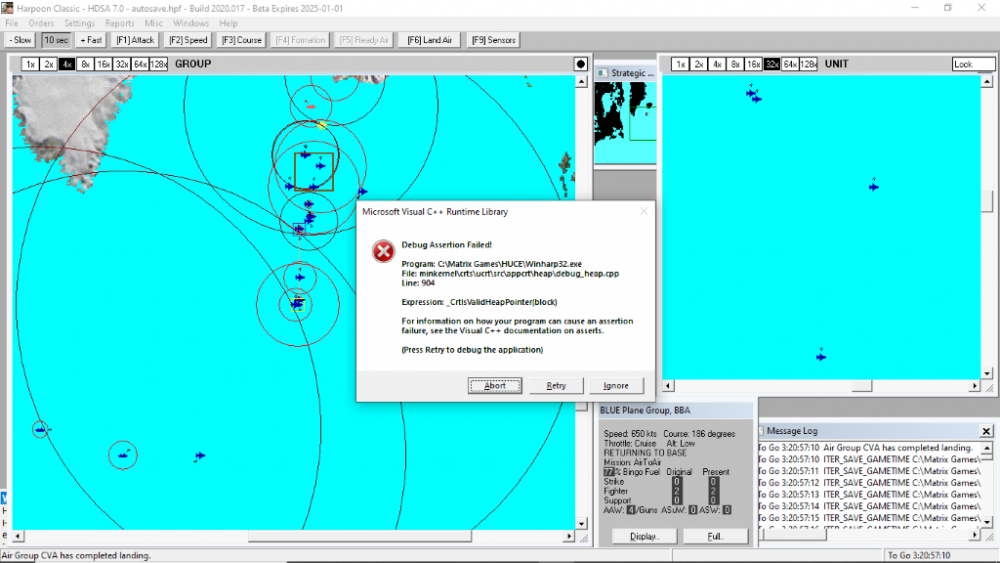Open the Misc menu
Viewport: 1000px width, 563px height.
pyautogui.click(x=153, y=23)
